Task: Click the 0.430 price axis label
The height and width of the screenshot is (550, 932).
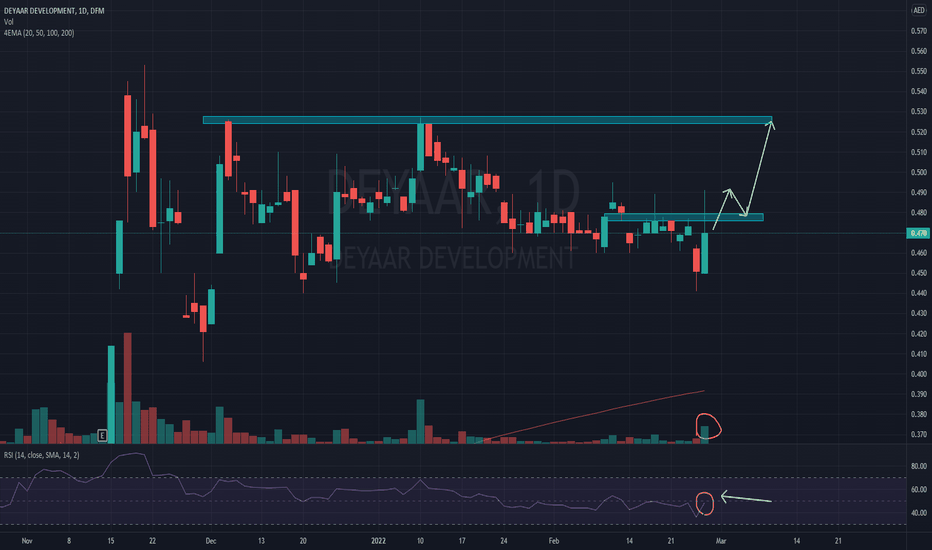Action: pyautogui.click(x=919, y=313)
